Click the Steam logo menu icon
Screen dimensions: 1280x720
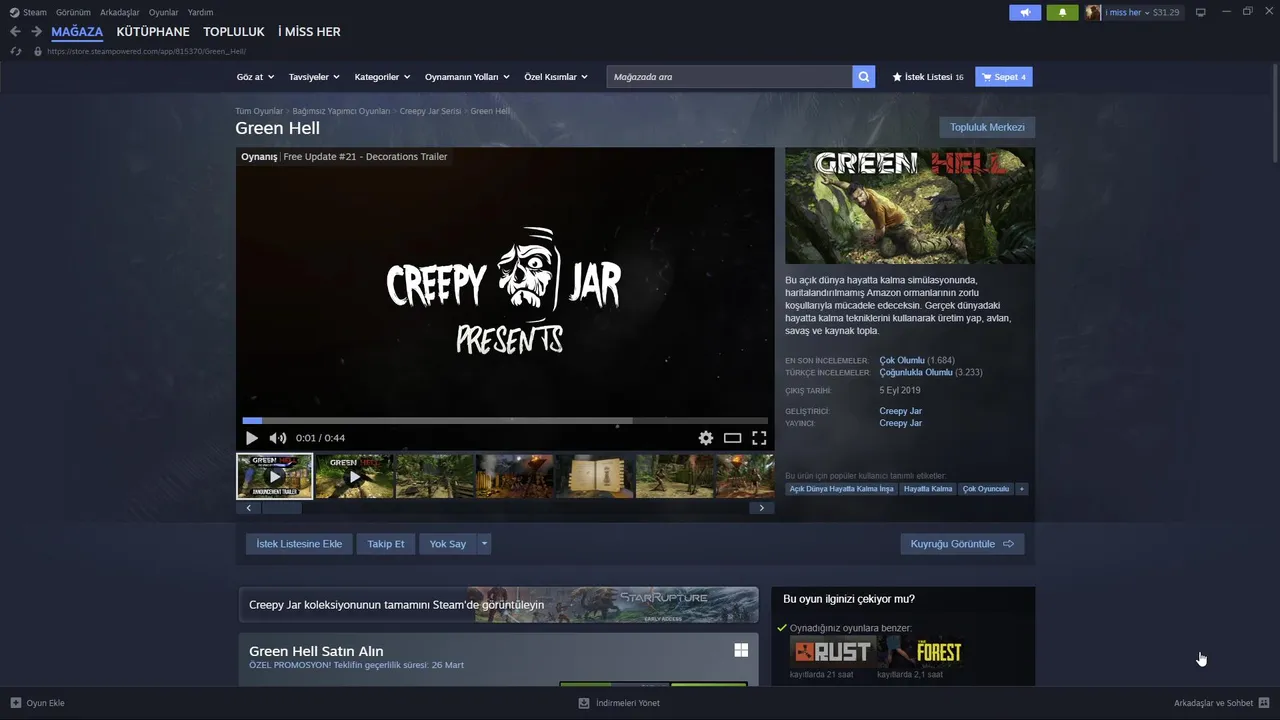pyautogui.click(x=14, y=12)
